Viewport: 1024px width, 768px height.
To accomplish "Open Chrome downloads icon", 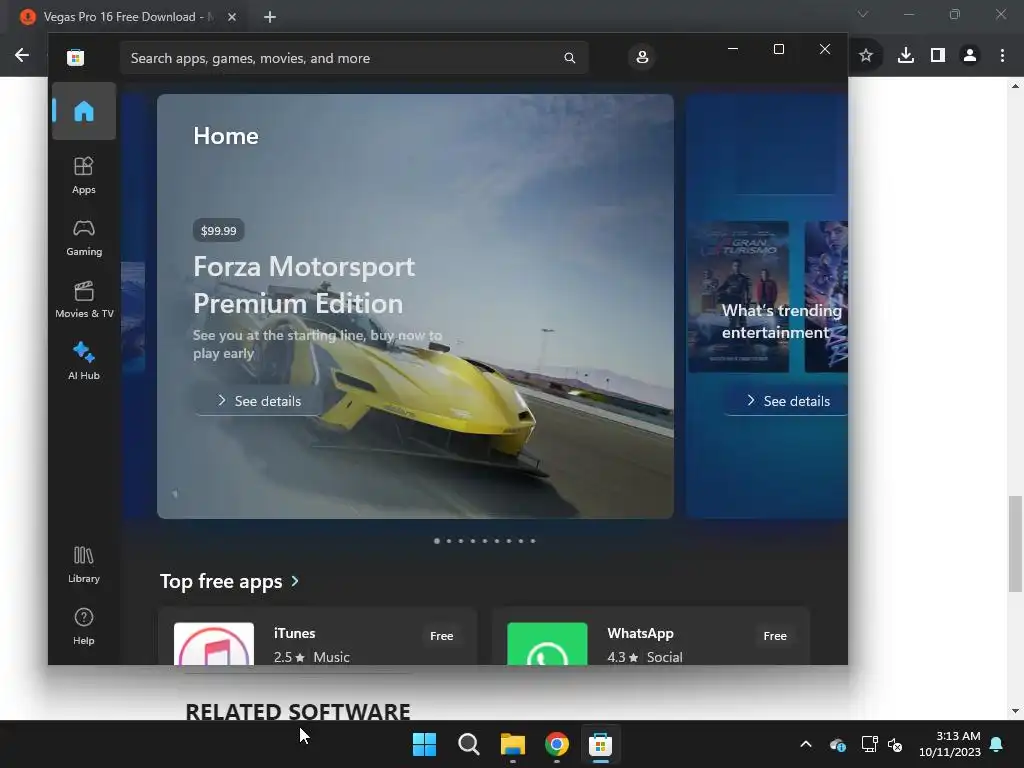I will click(x=906, y=56).
